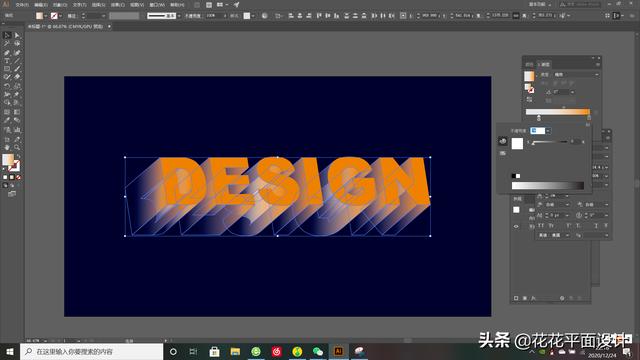The image size is (640, 360).
Task: Toggle All Caps TT in Character panel
Action: pyautogui.click(x=541, y=225)
